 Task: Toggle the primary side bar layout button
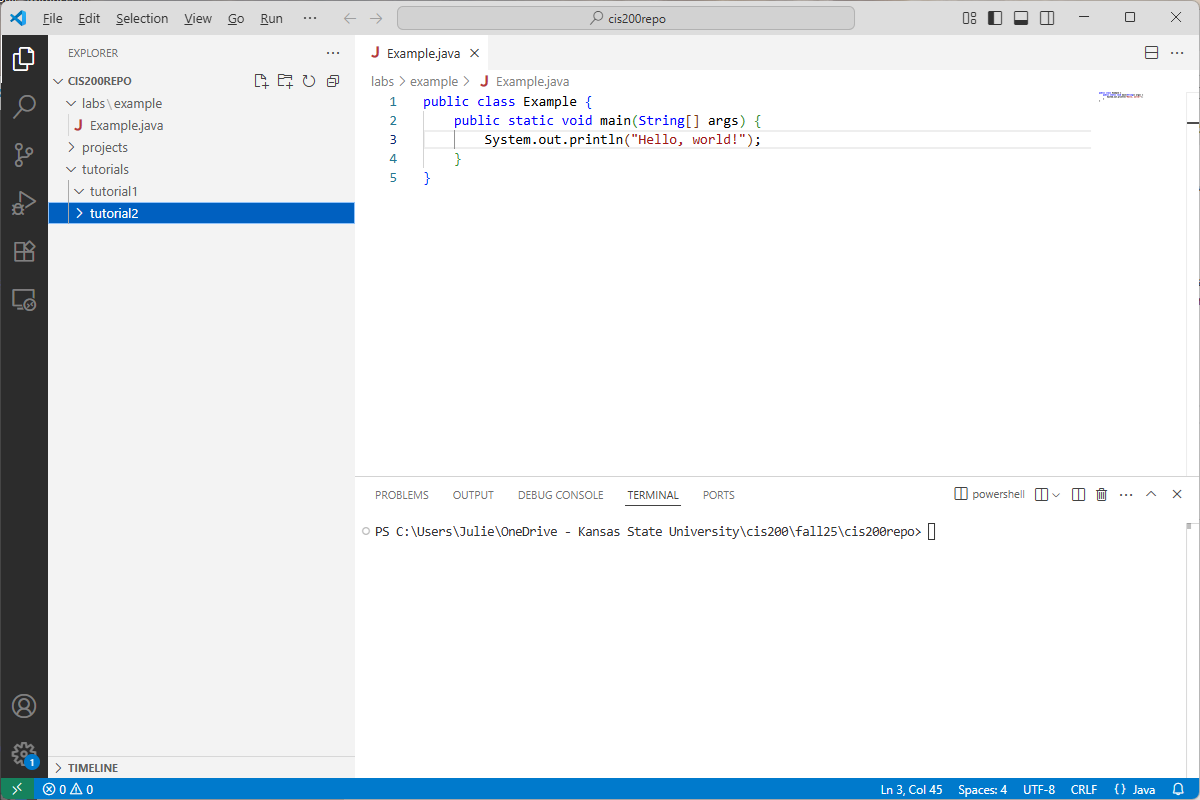(995, 18)
